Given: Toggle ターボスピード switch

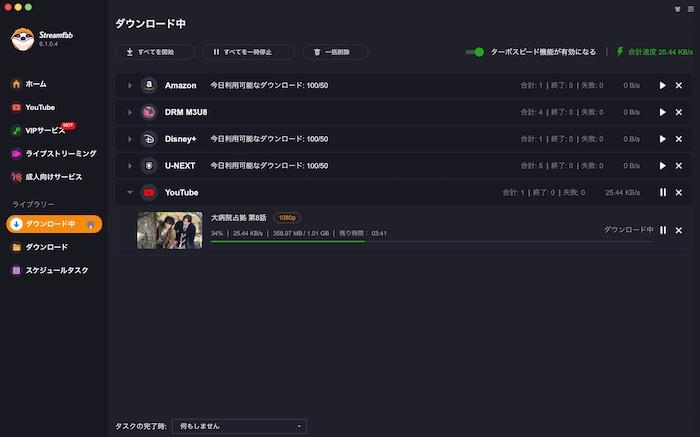Looking at the screenshot, I should click(x=475, y=52).
